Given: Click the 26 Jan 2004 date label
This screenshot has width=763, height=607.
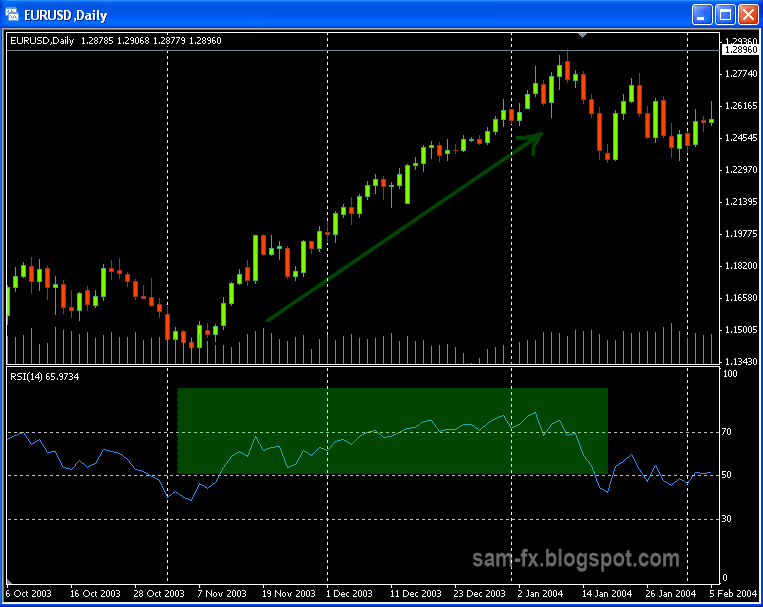Looking at the screenshot, I should pyautogui.click(x=671, y=593).
